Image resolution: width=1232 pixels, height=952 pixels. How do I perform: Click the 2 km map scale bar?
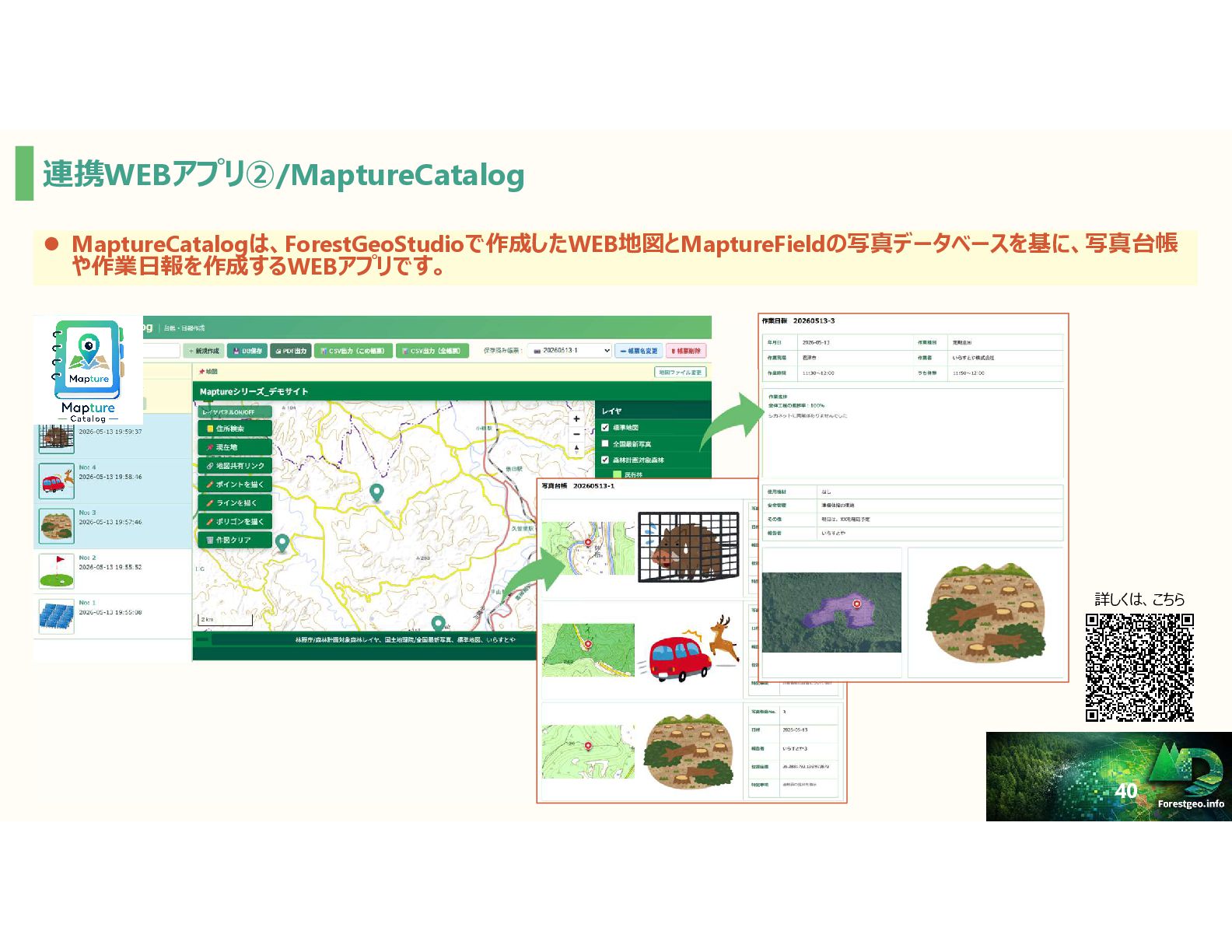[226, 620]
